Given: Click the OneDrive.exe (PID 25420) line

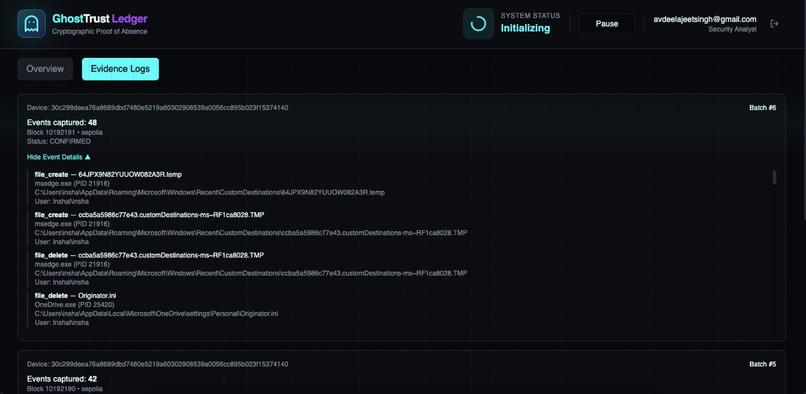Looking at the screenshot, I should click(75, 305).
